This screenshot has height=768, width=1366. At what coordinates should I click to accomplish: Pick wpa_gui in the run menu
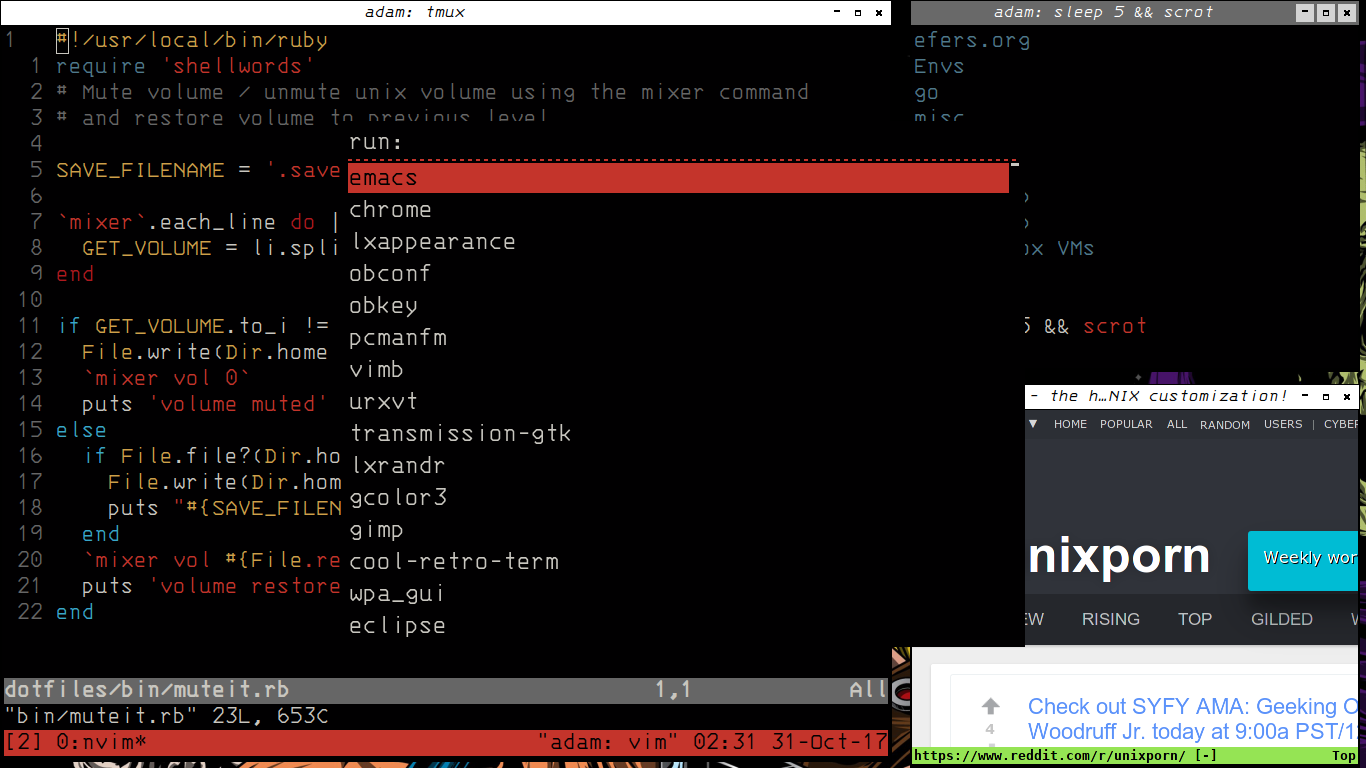point(397,594)
